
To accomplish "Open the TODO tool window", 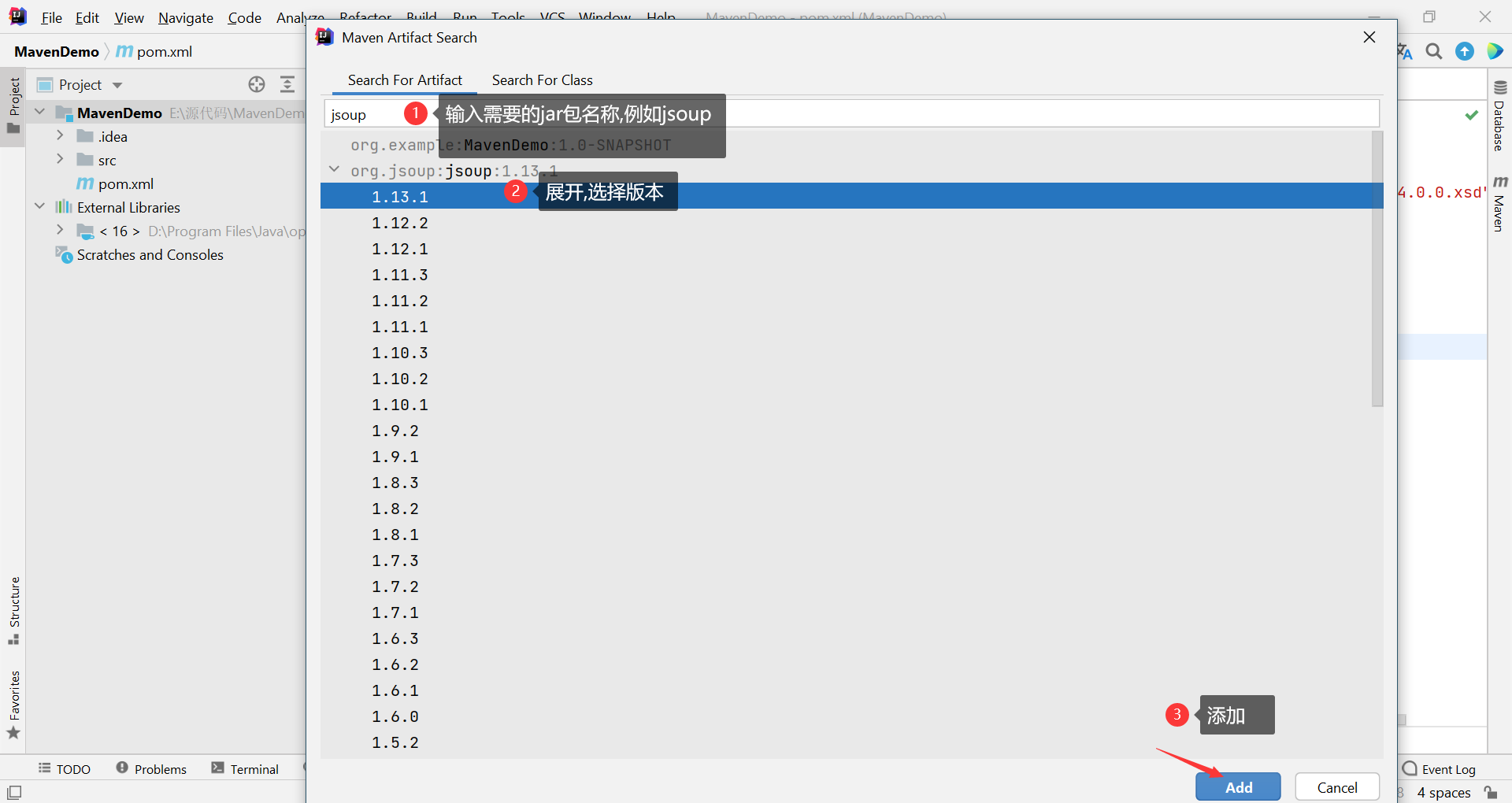I will coord(65,769).
